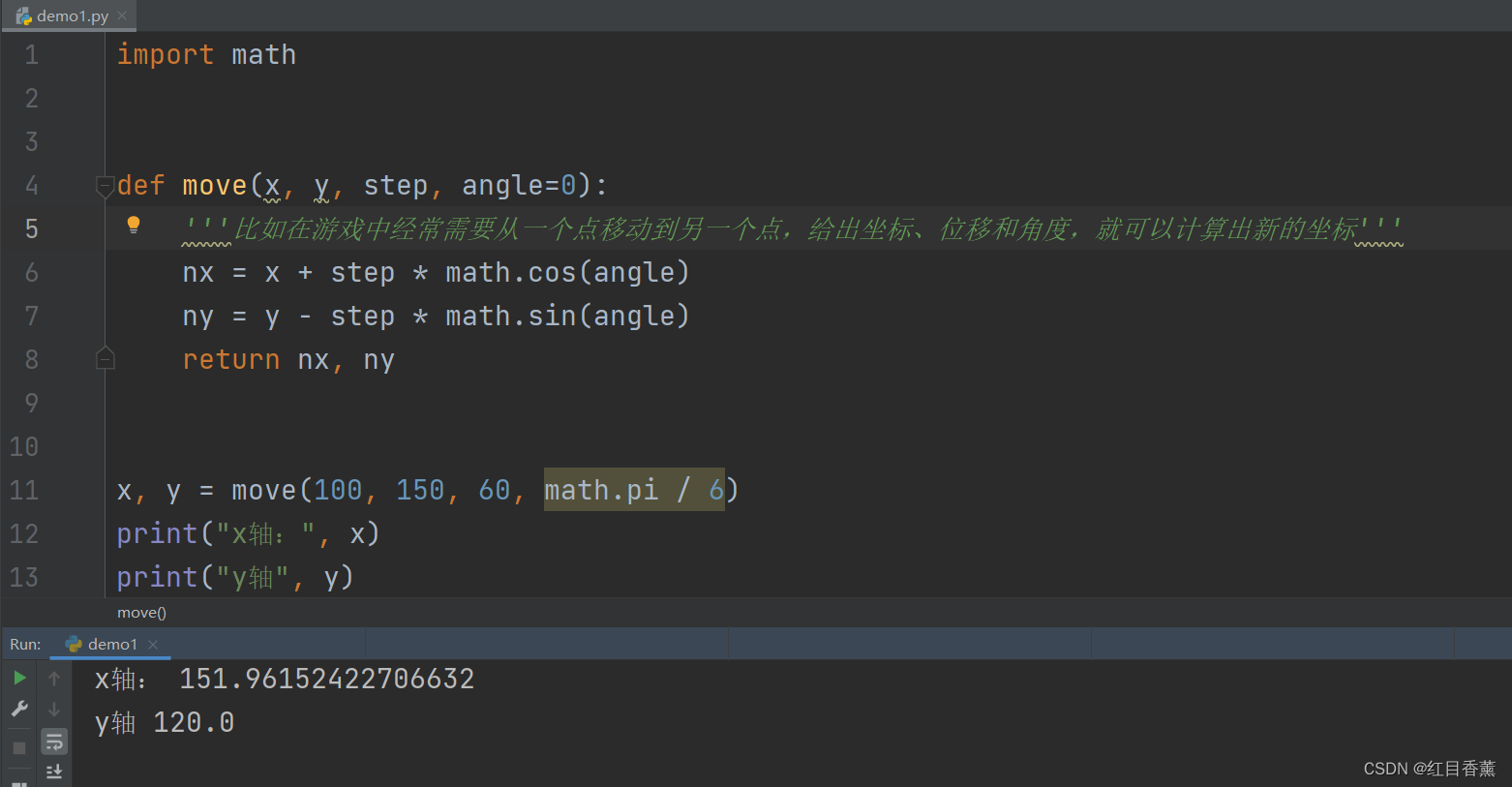1512x787 pixels.
Task: Click the move() breadcrumb
Action: point(141,613)
